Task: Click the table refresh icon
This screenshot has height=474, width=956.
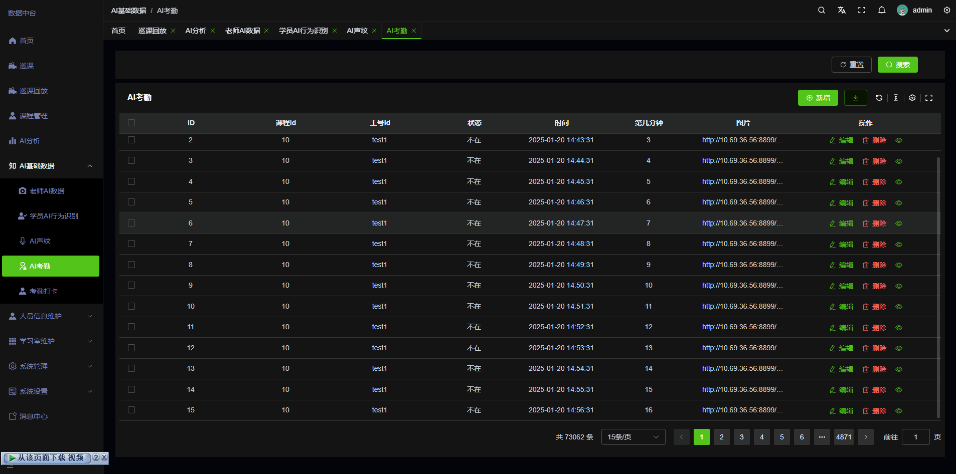Action: (x=879, y=98)
